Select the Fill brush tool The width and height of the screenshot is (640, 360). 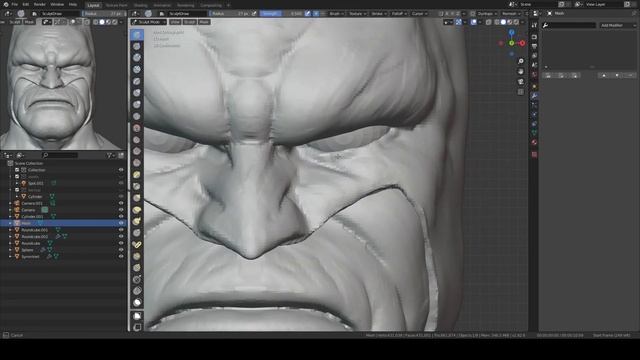[137, 151]
